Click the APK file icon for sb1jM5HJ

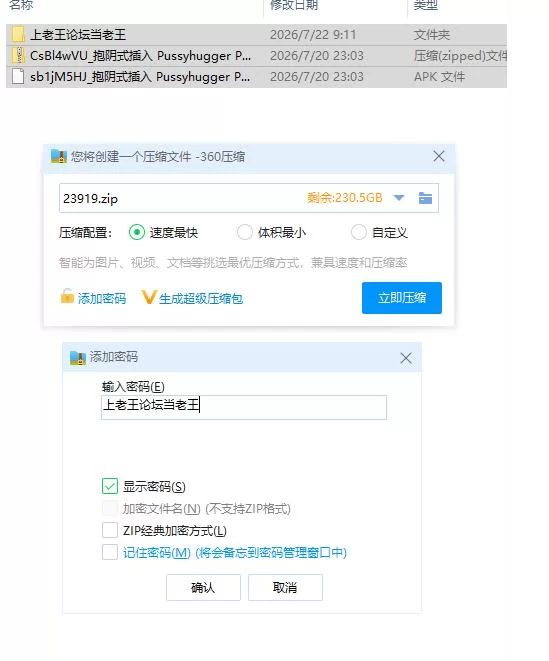point(18,77)
